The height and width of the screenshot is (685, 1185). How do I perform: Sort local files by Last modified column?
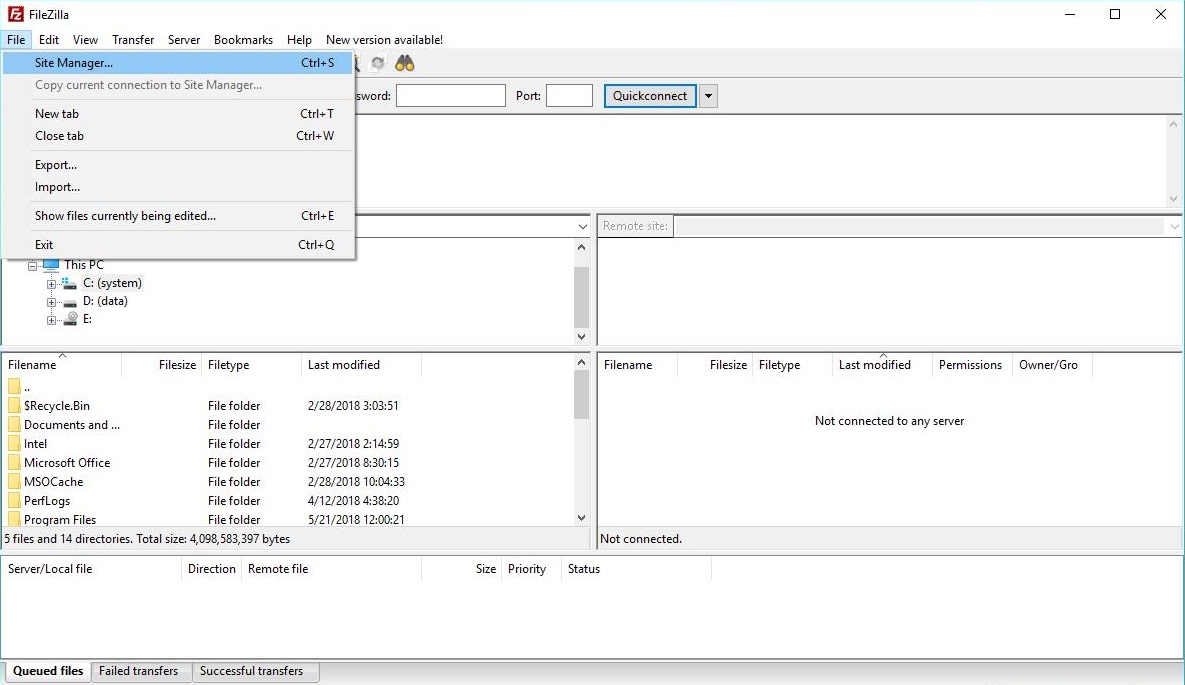(361, 365)
